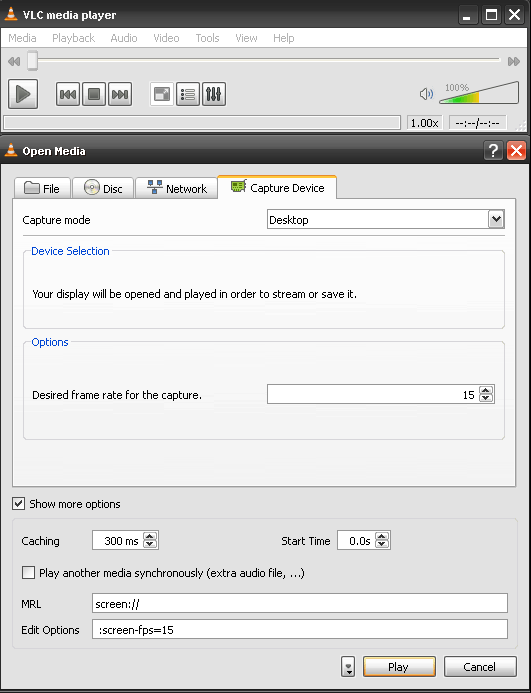Click the elapsed time display

coord(478,123)
